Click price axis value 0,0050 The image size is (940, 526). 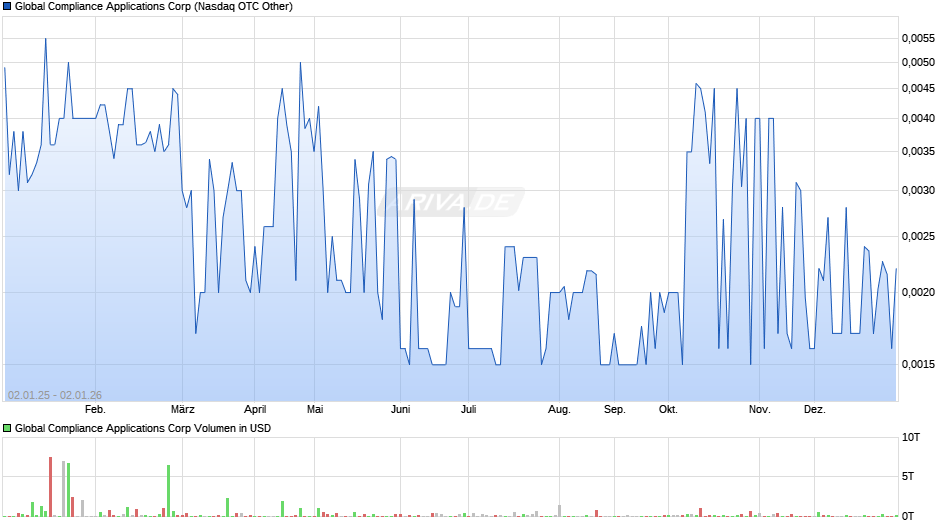[918, 62]
